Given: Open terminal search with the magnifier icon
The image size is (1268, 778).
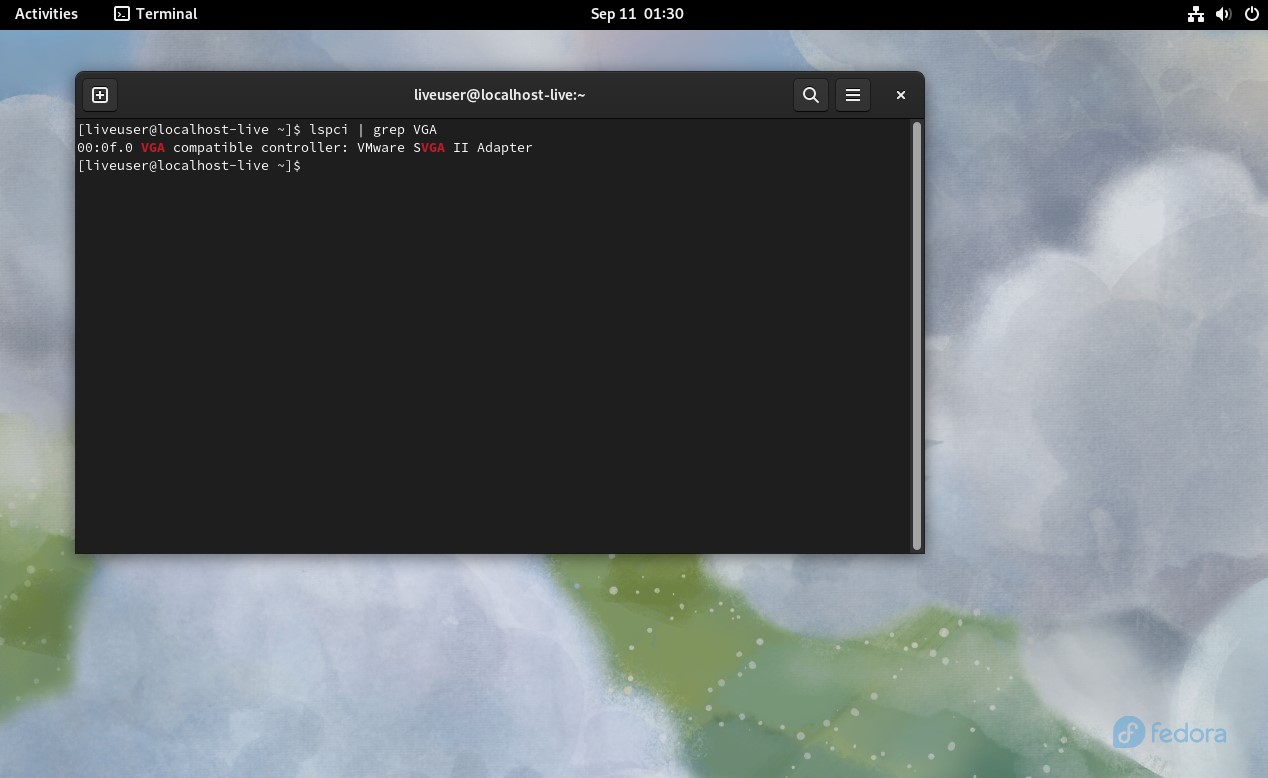Looking at the screenshot, I should click(x=810, y=94).
